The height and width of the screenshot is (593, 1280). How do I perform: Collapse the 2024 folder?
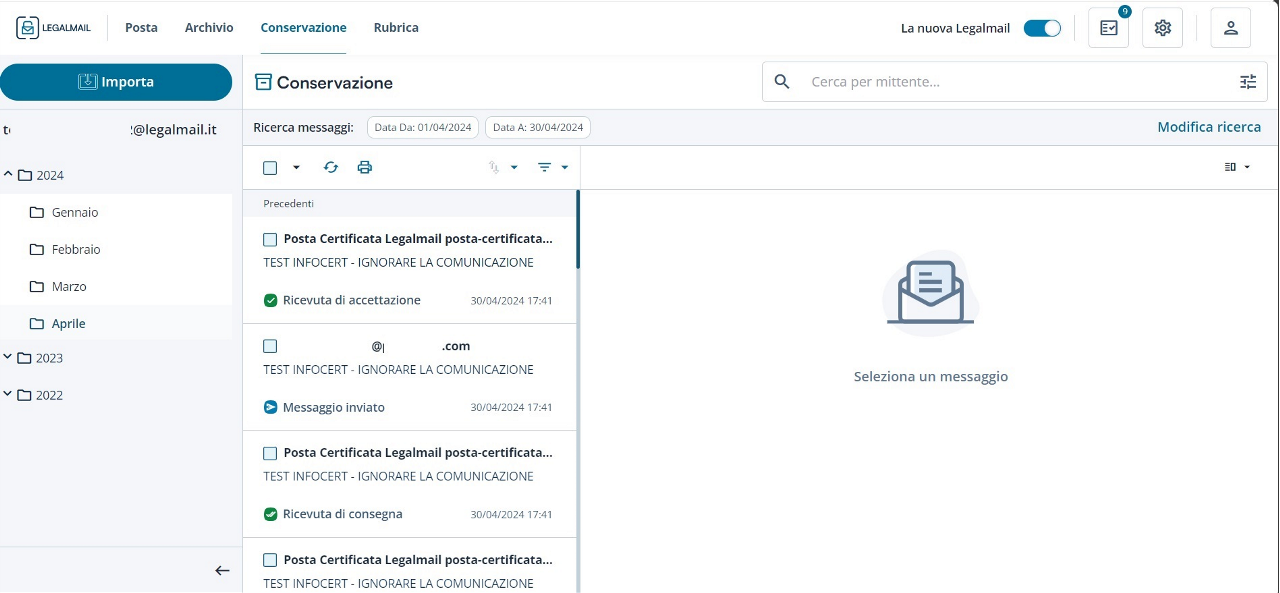point(9,175)
